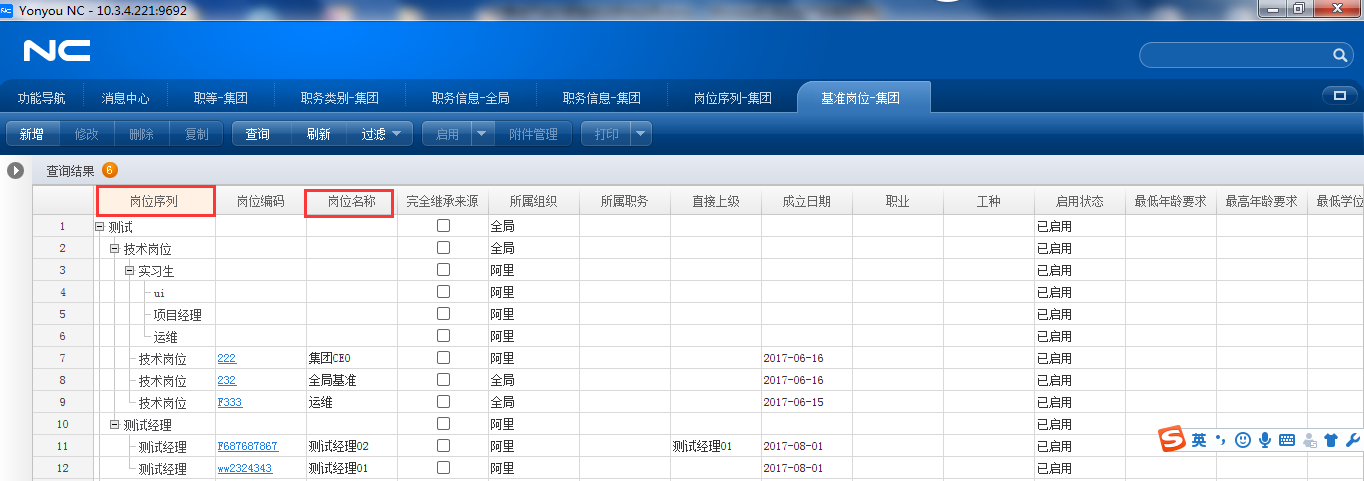Select the 2017-06-15 date cell
The width and height of the screenshot is (1364, 481).
point(806,402)
